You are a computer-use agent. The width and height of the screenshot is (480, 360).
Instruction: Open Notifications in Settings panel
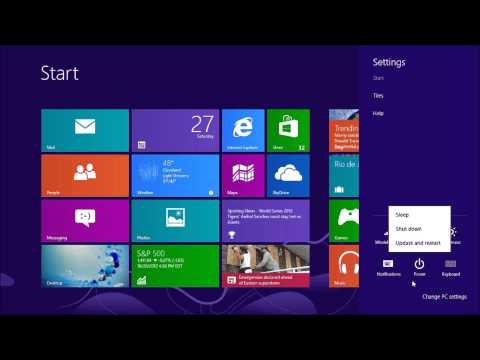388,267
